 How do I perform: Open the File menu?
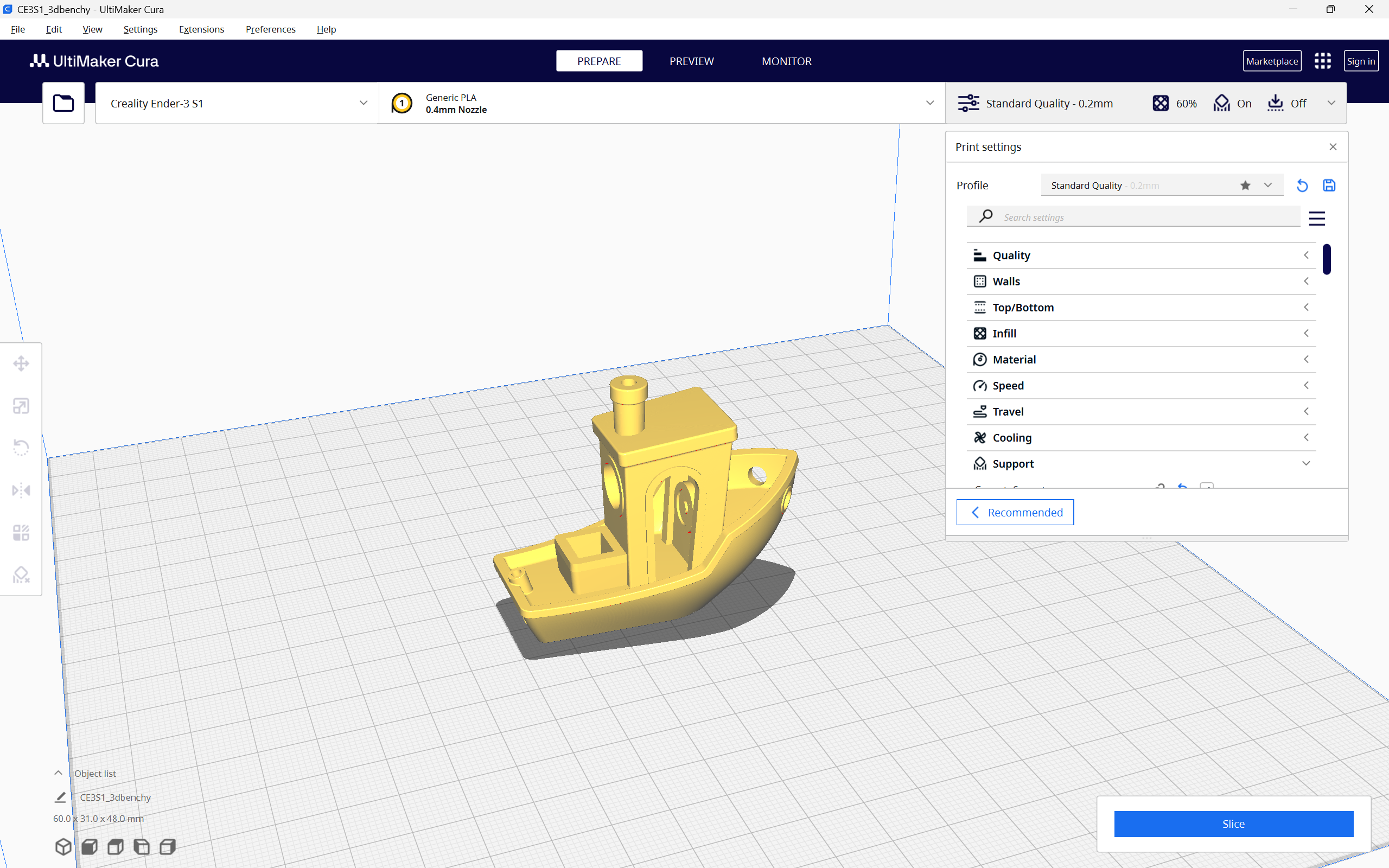pyautogui.click(x=18, y=29)
